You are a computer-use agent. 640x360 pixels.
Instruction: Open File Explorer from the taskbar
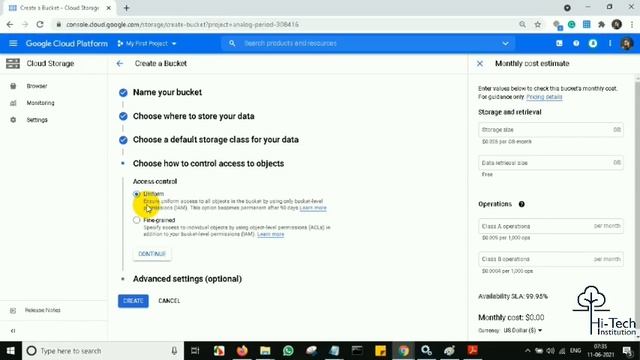pyautogui.click(x=265, y=351)
